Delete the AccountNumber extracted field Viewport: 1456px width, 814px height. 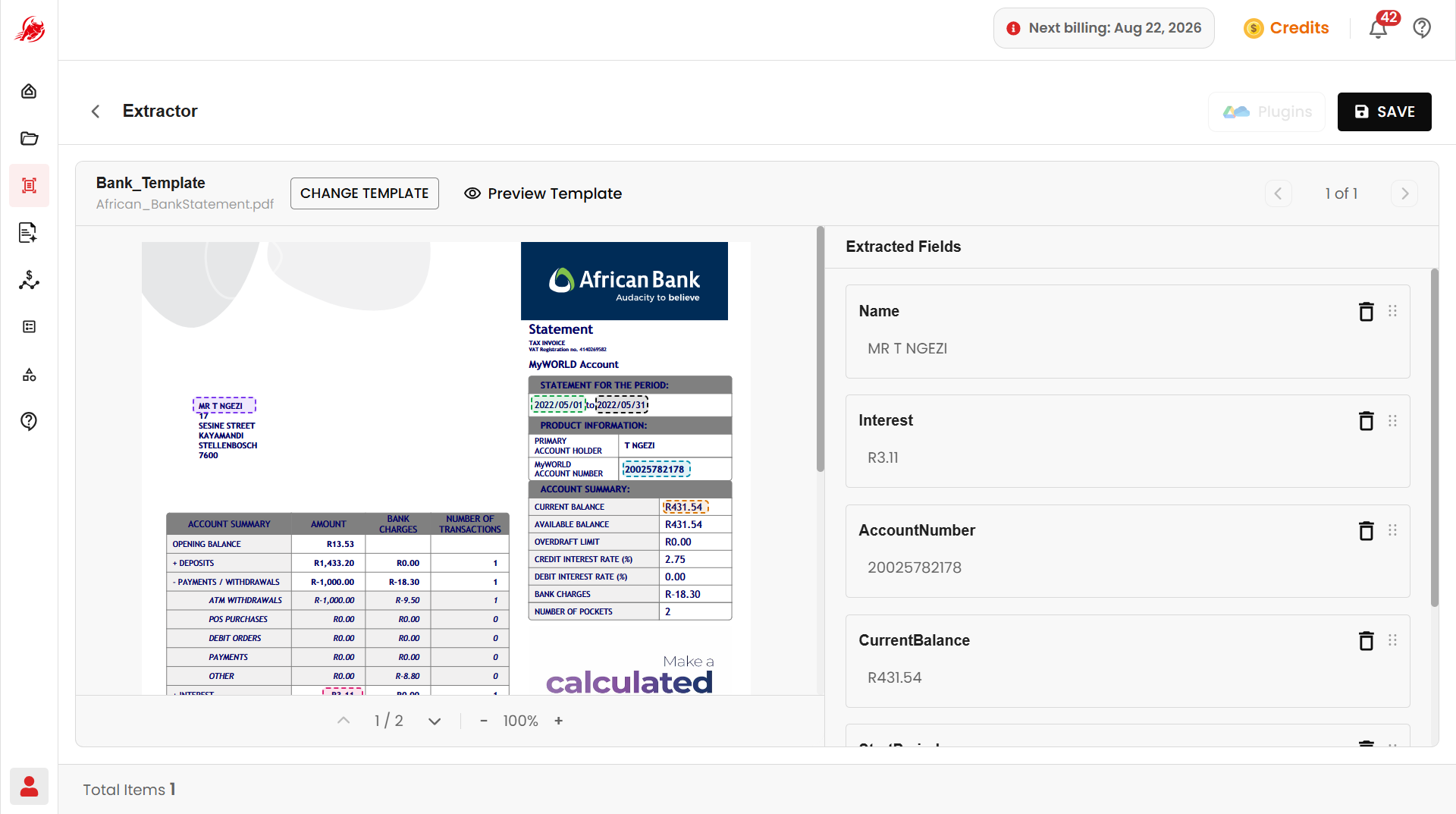tap(1366, 531)
